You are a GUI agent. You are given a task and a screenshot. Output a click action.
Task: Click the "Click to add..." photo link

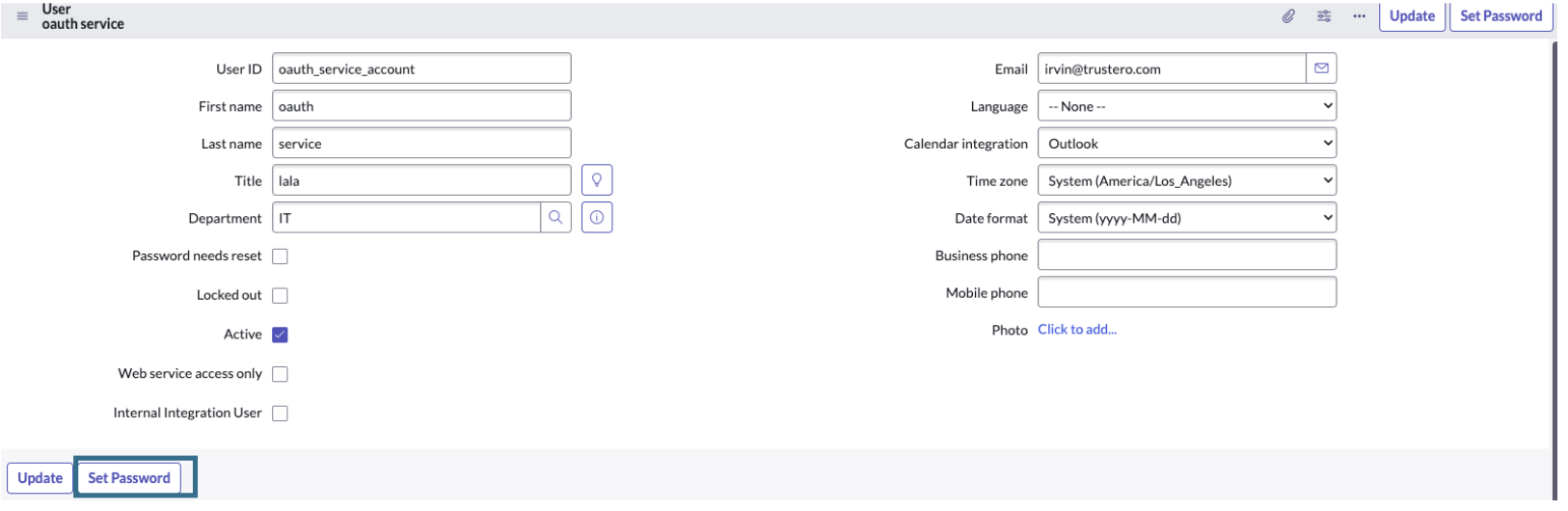pos(1076,330)
